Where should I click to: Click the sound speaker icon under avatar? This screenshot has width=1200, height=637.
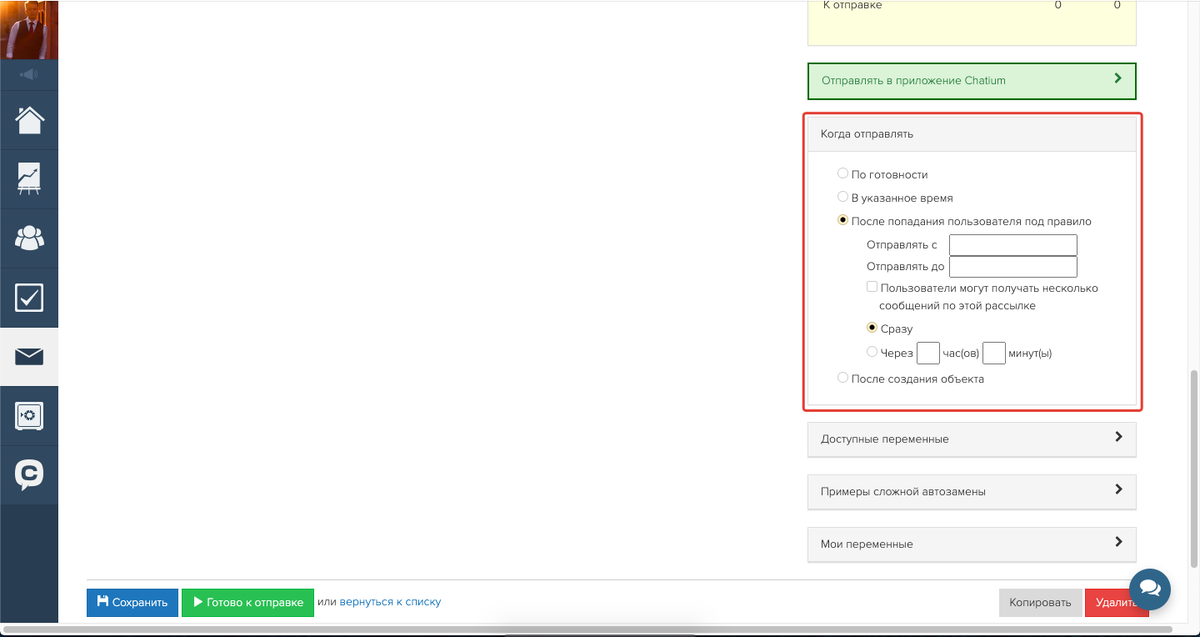tap(29, 74)
